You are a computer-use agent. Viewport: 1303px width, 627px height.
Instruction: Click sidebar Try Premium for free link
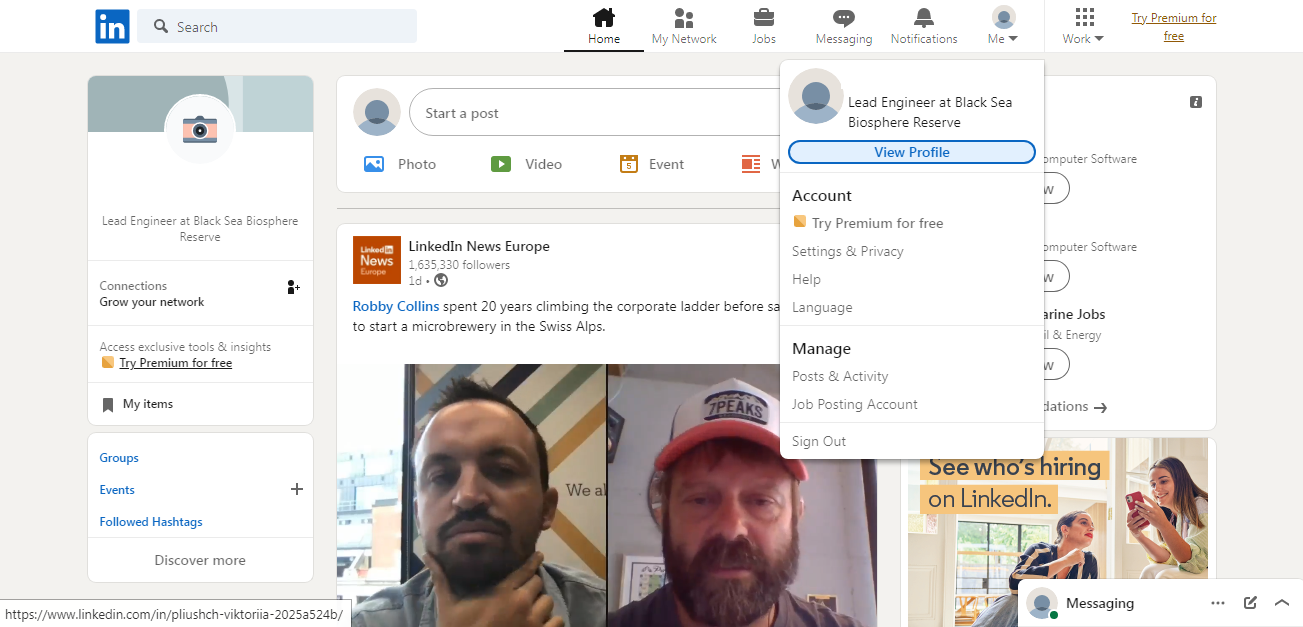[175, 363]
